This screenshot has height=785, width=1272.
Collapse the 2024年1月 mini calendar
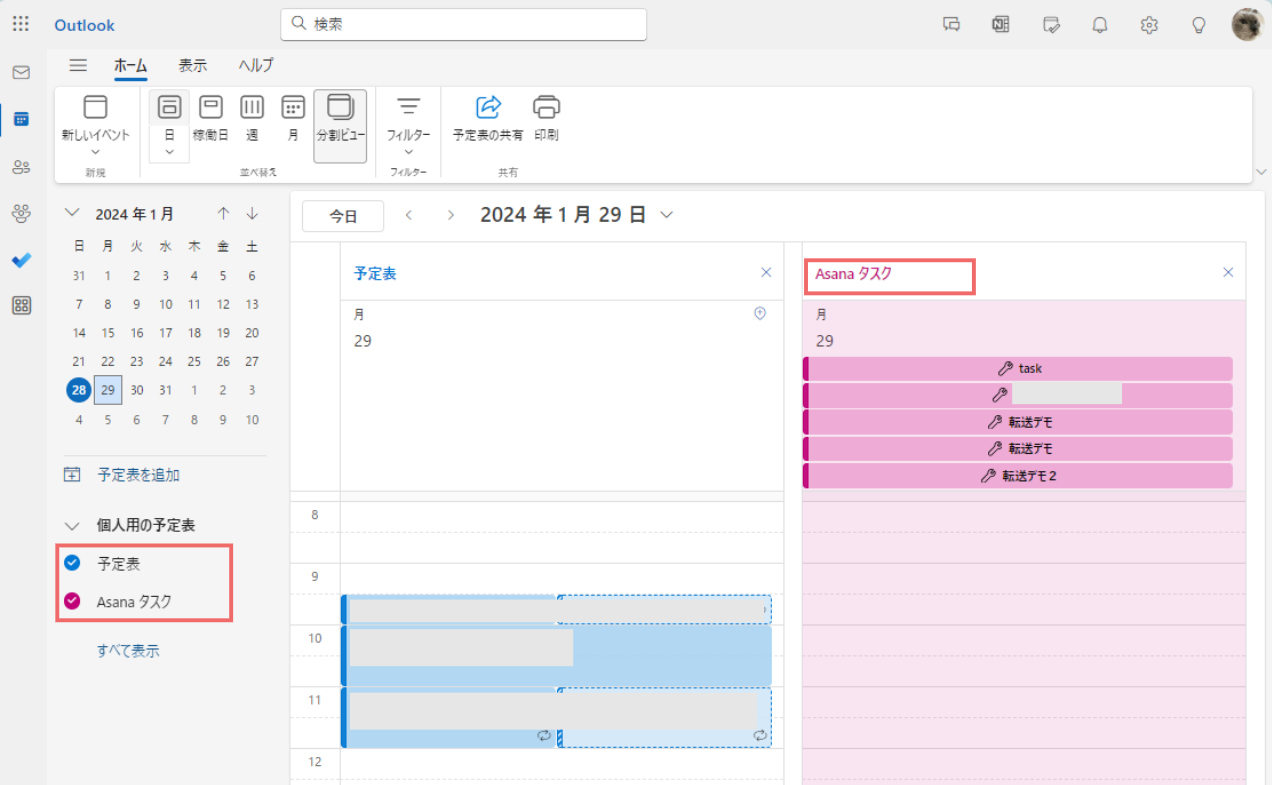71,213
